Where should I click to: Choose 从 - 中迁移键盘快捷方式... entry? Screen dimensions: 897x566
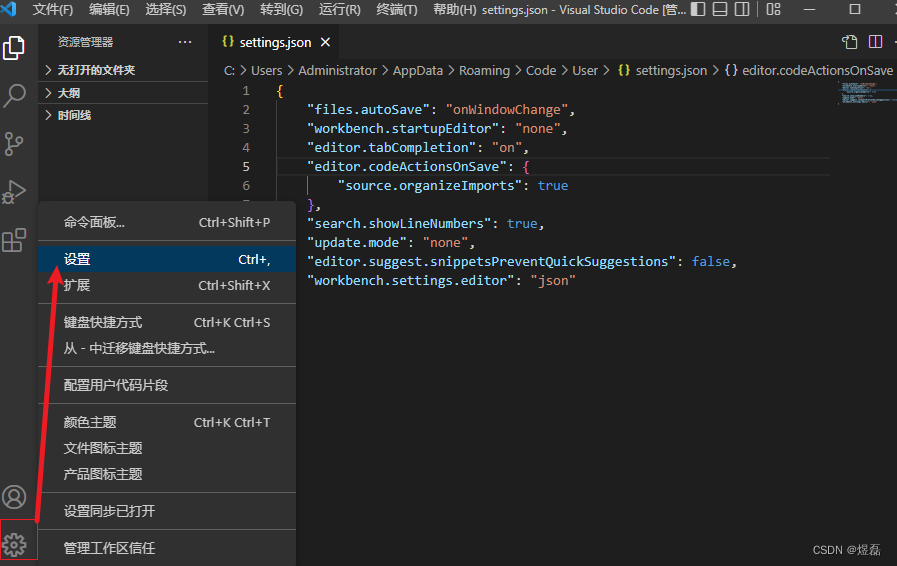[x=167, y=348]
